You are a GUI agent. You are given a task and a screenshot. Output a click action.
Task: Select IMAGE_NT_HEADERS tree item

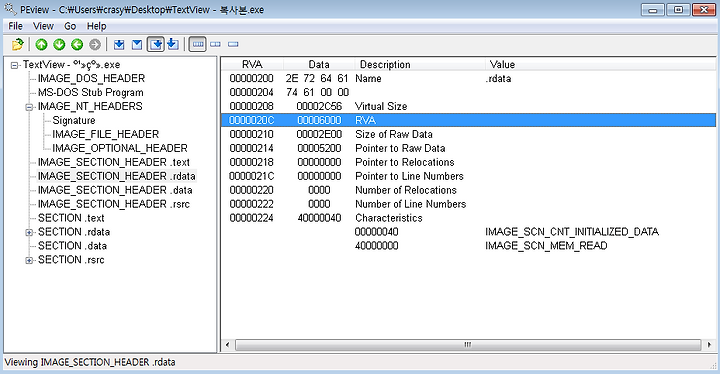90,107
